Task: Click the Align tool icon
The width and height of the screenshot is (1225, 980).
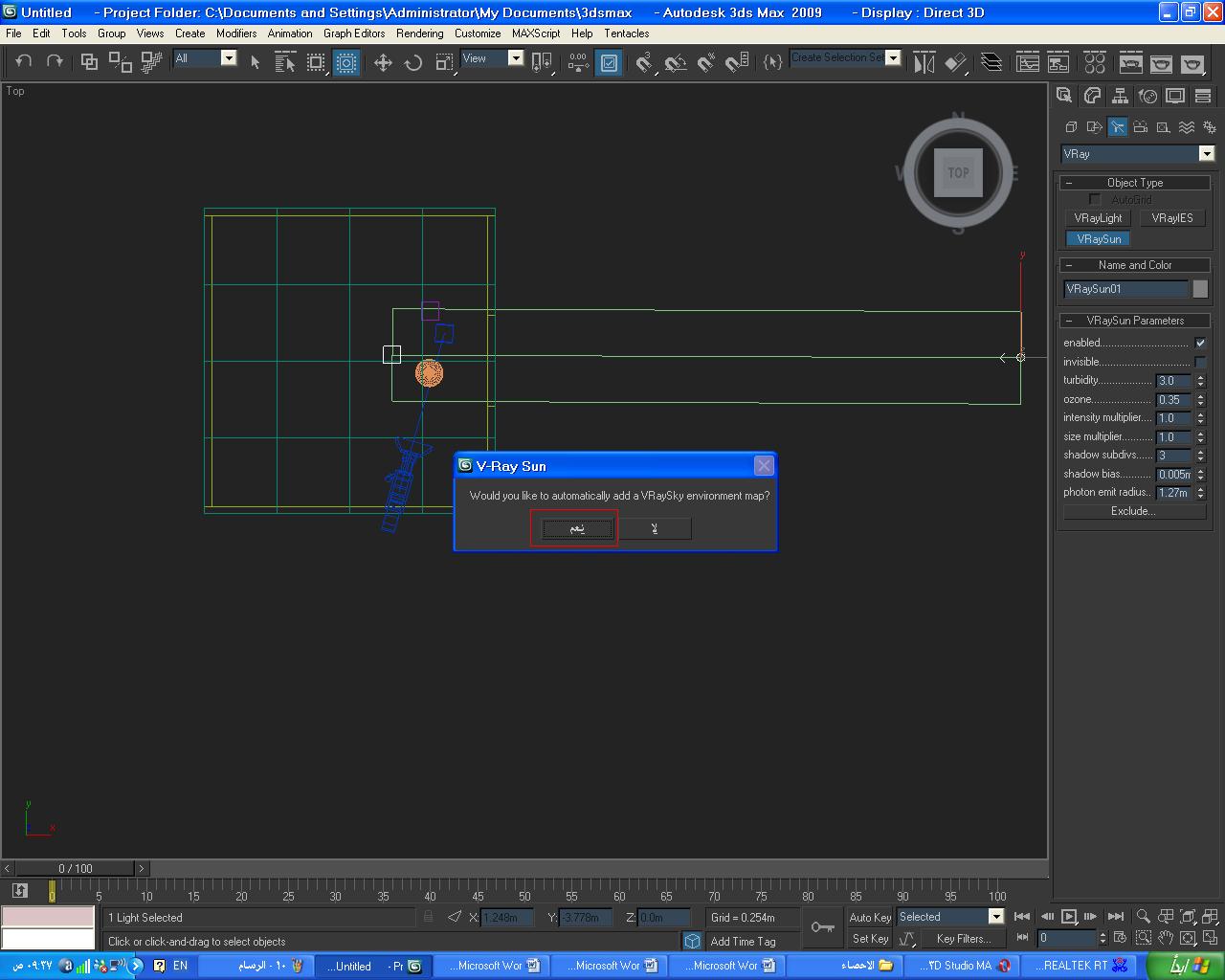Action: pos(955,63)
